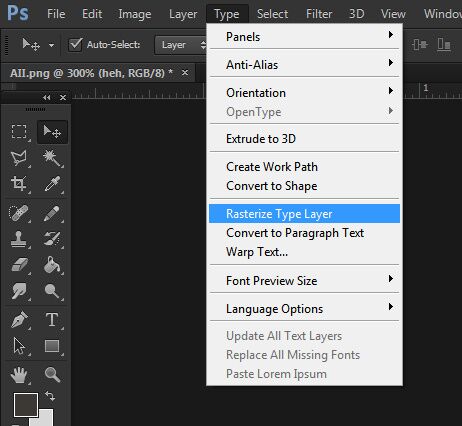Toggle the Auto-Select checkbox

pyautogui.click(x=75, y=44)
